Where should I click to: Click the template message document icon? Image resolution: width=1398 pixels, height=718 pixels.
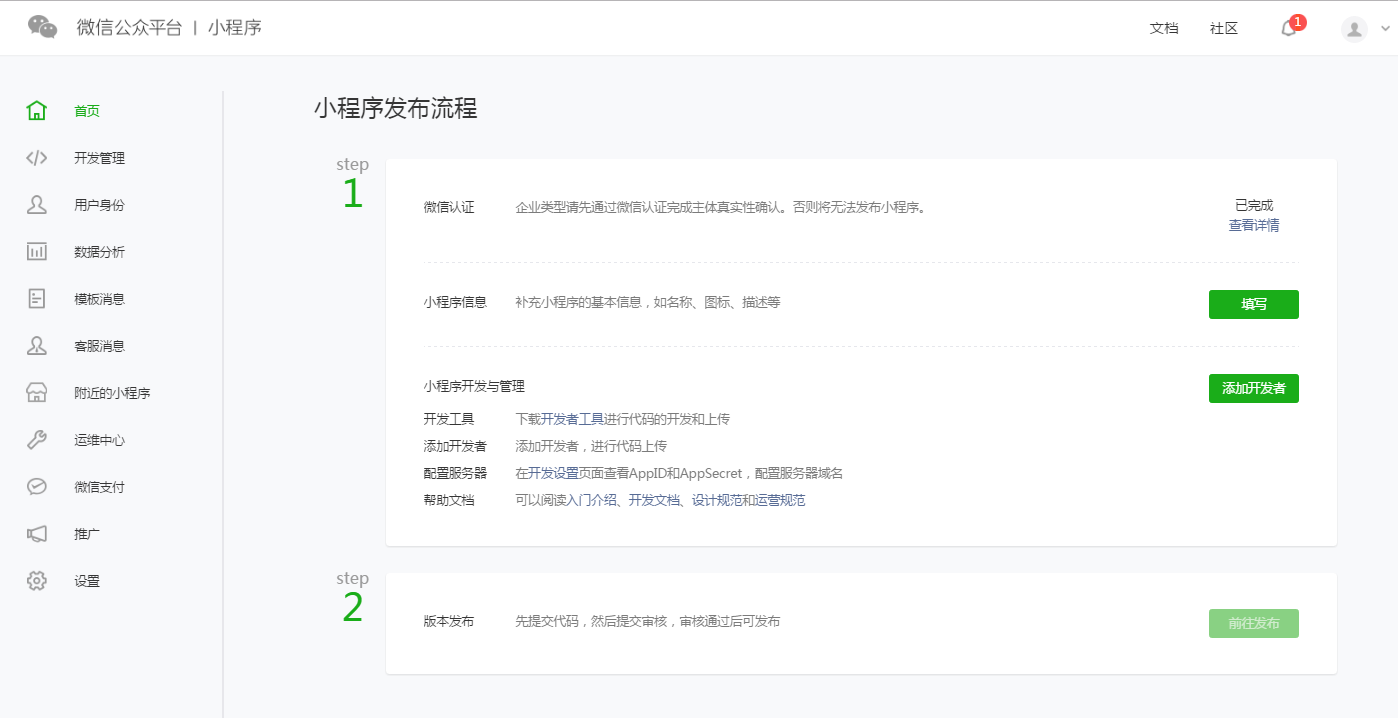coord(37,299)
